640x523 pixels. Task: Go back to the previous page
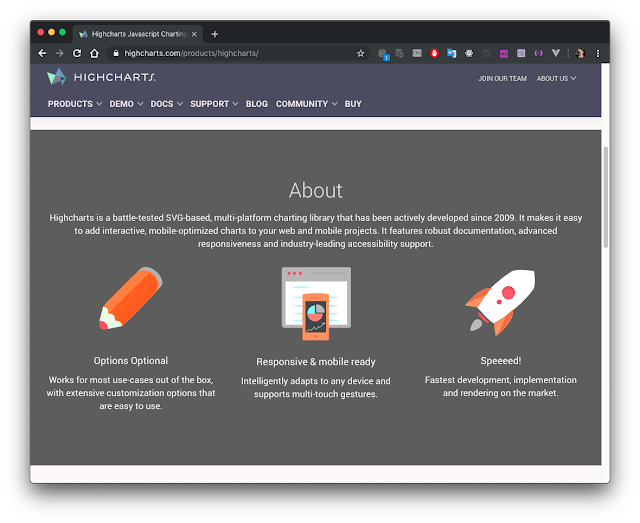click(x=42, y=53)
